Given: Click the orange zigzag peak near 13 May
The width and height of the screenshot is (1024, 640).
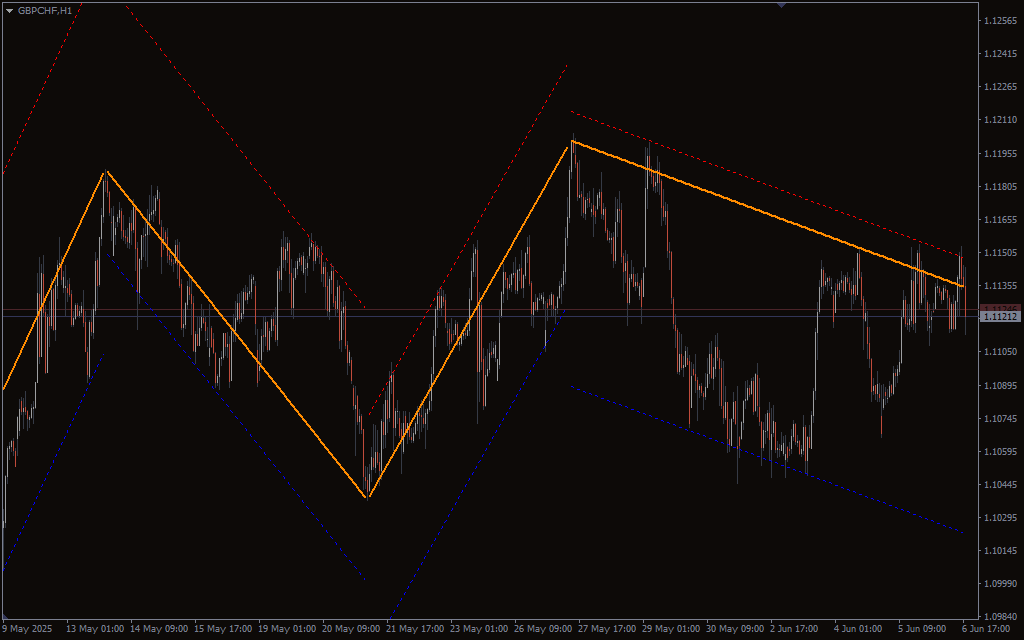Looking at the screenshot, I should click(x=105, y=172).
